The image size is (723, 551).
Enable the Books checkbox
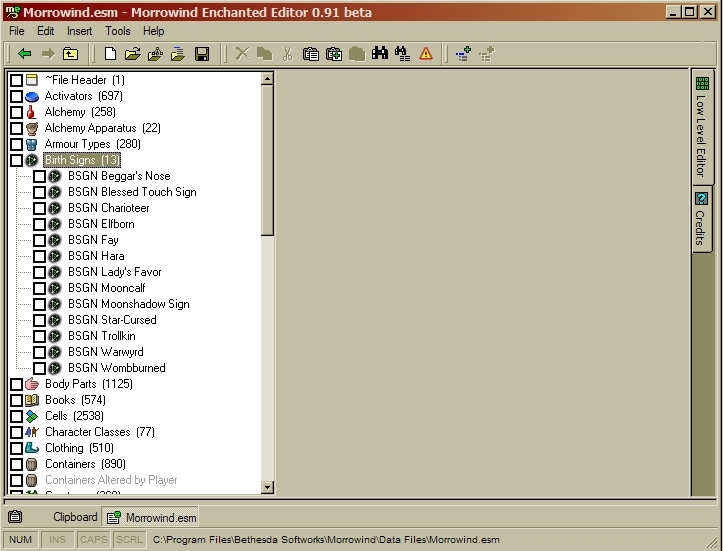coord(16,400)
